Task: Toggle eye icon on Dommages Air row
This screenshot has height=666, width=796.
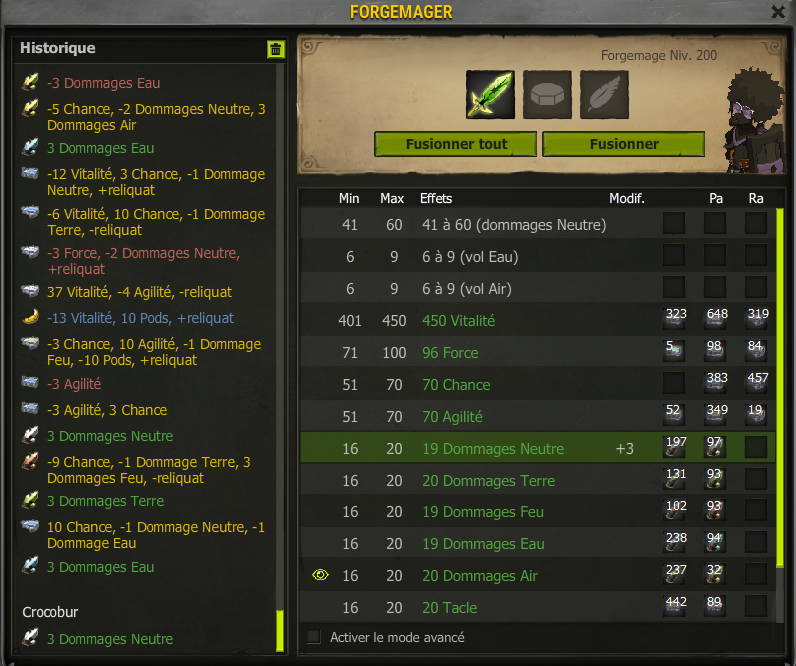Action: [320, 575]
